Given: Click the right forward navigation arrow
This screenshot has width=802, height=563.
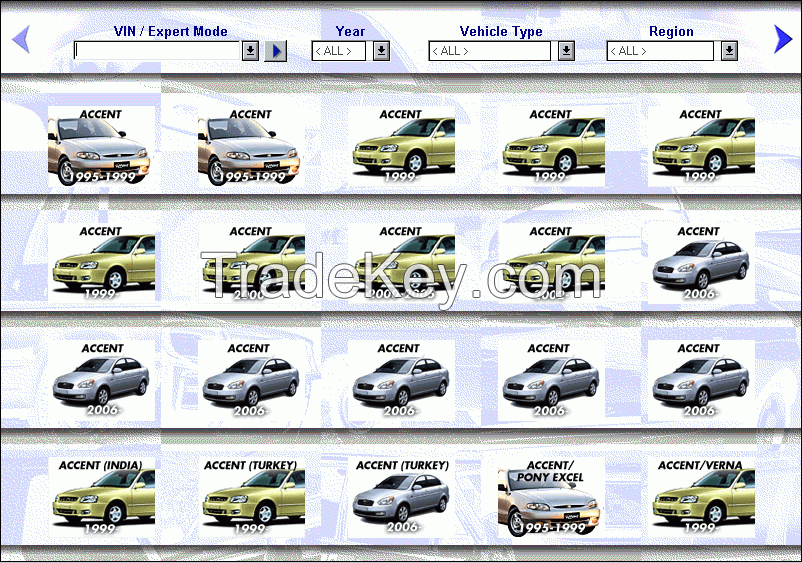Looking at the screenshot, I should [x=783, y=39].
